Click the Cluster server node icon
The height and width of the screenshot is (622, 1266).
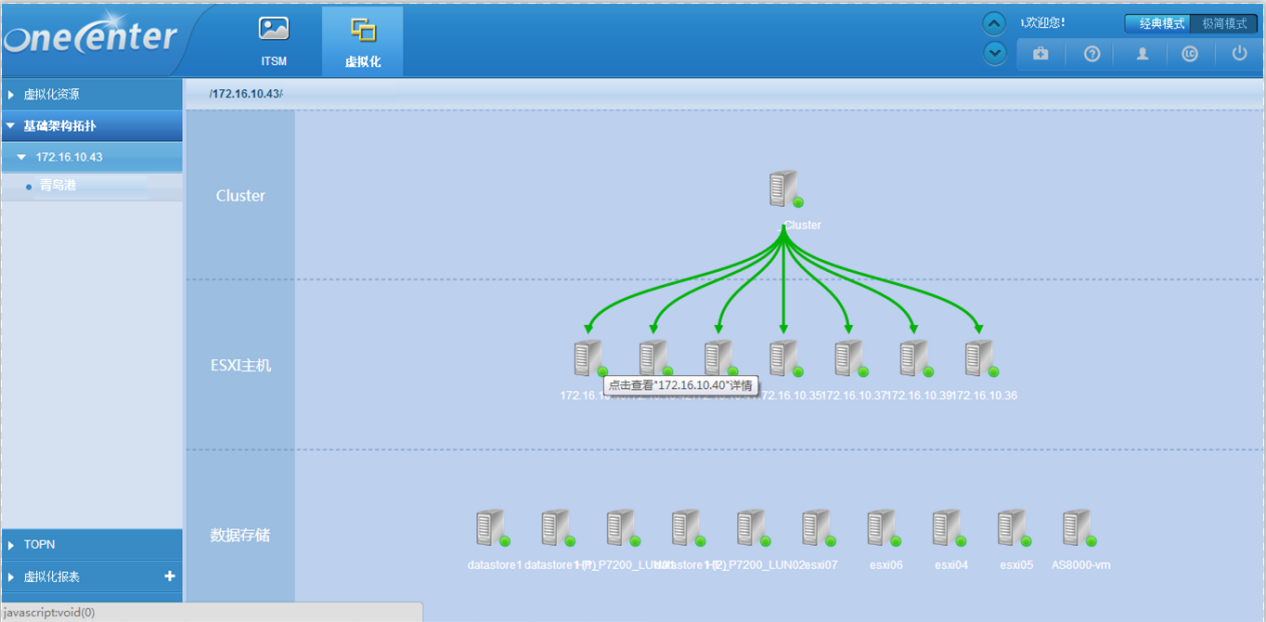[783, 188]
